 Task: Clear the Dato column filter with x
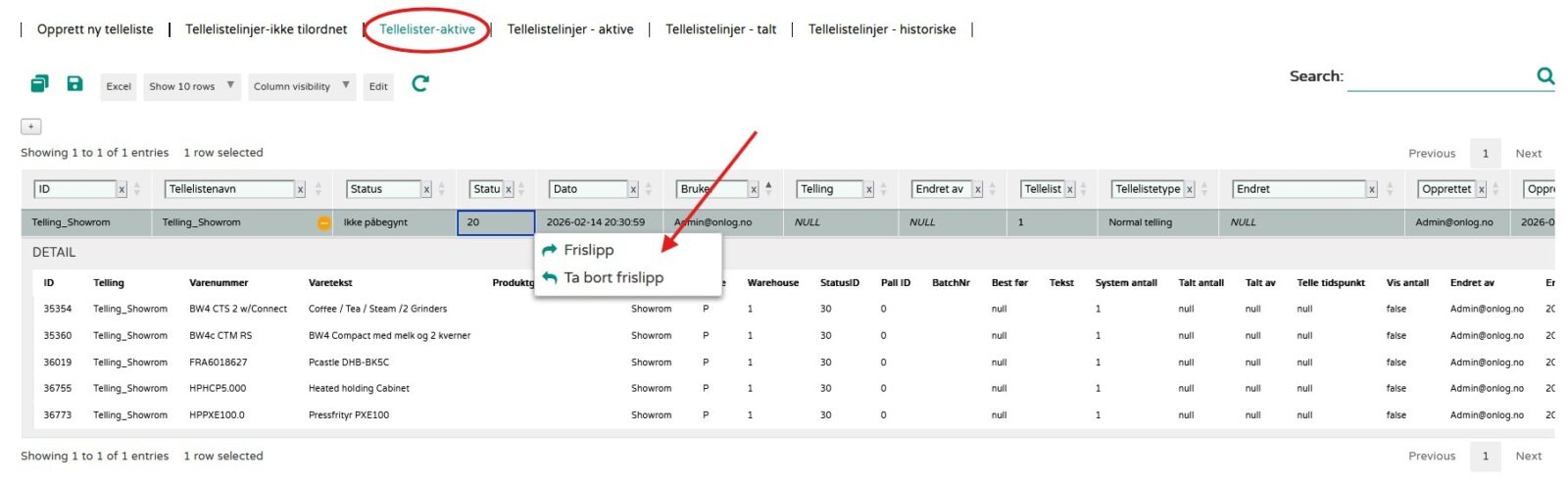pos(633,190)
